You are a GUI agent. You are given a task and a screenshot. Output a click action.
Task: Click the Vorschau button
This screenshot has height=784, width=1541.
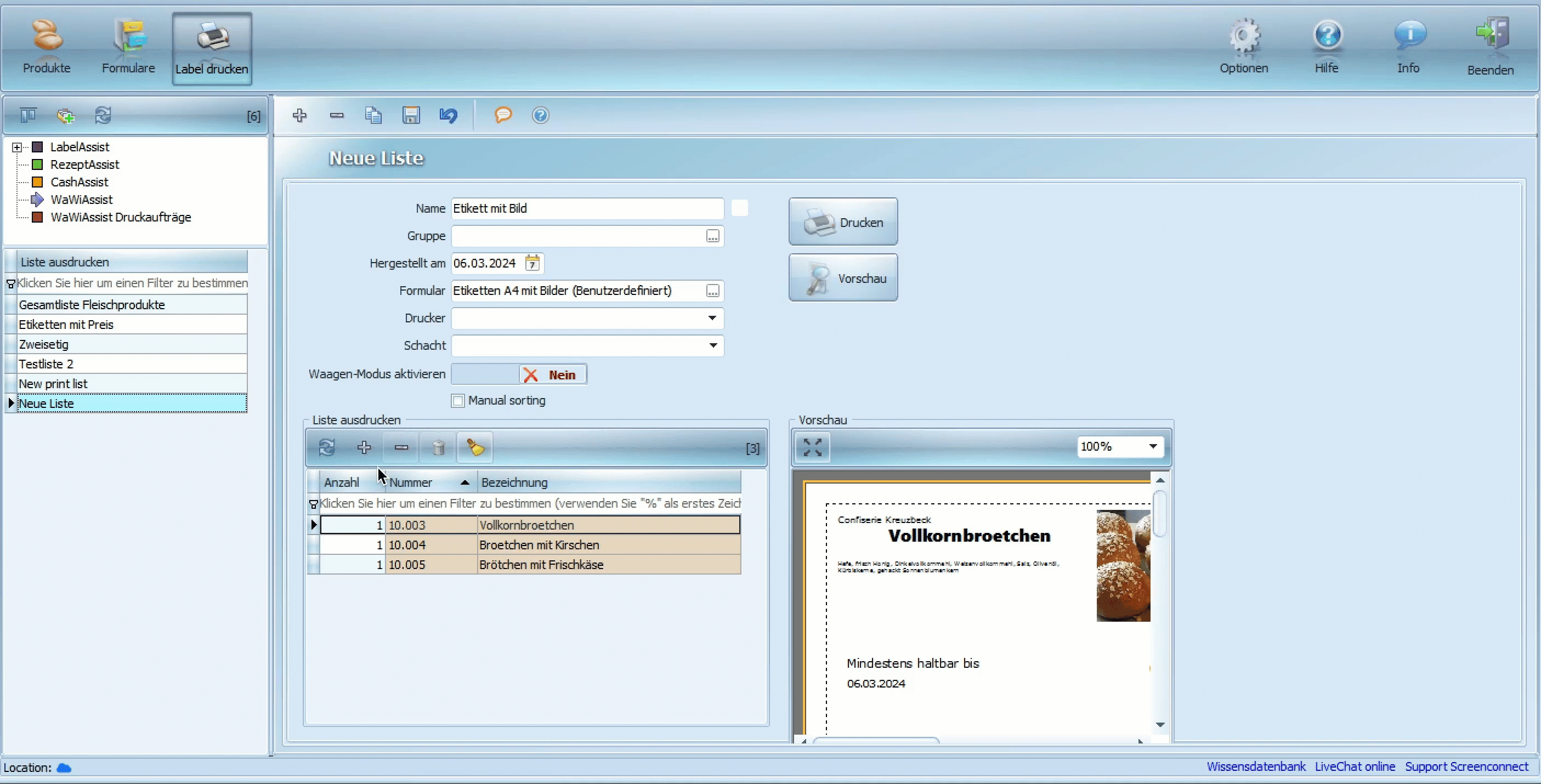click(x=843, y=278)
